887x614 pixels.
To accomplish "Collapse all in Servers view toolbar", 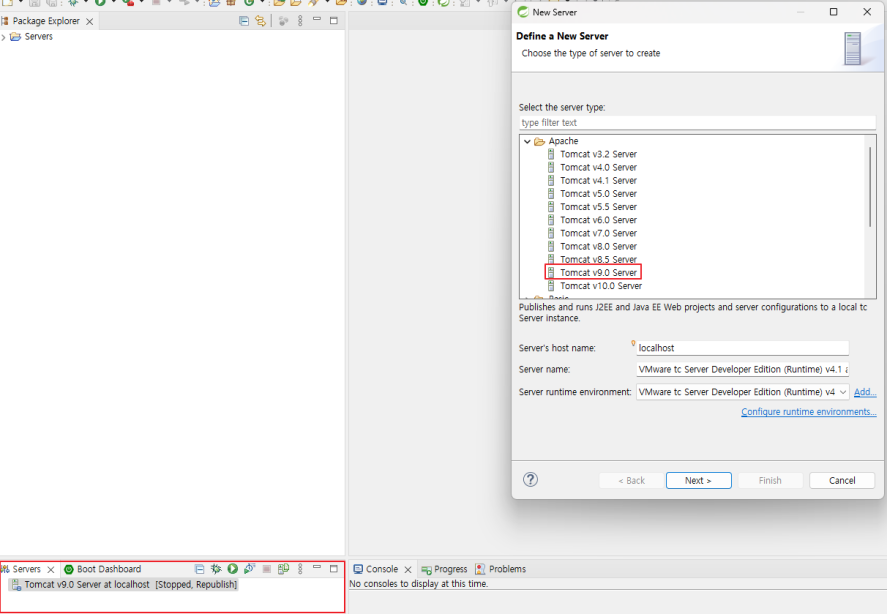I will 199,569.
